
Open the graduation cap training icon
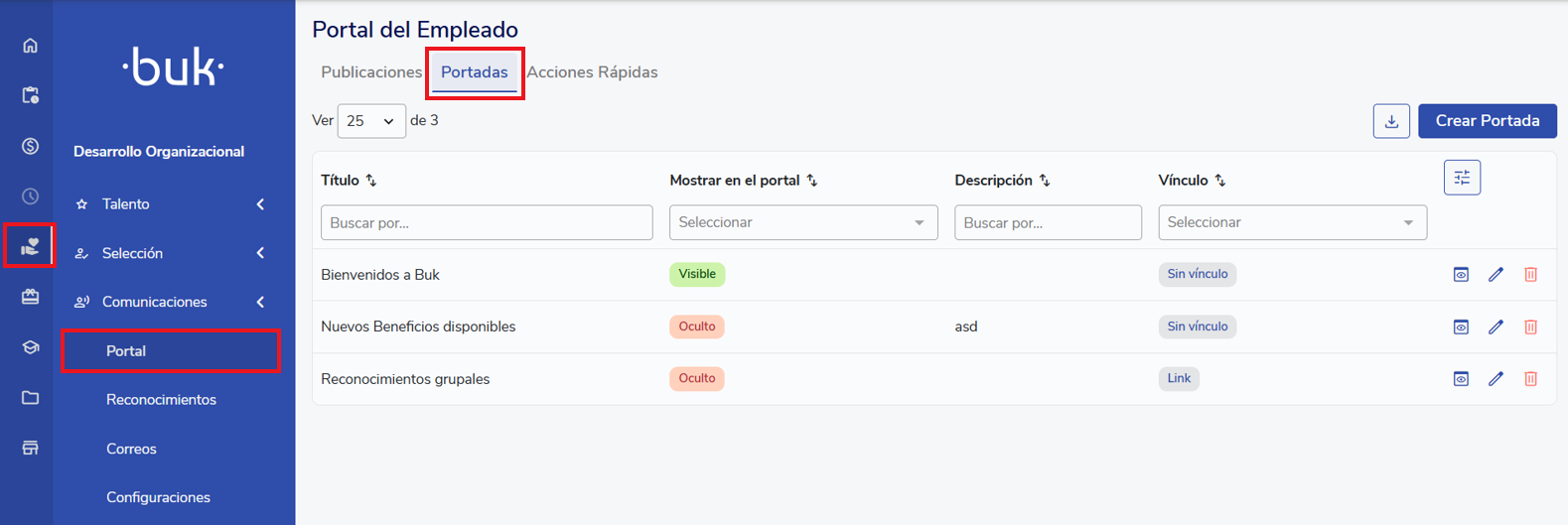[30, 347]
